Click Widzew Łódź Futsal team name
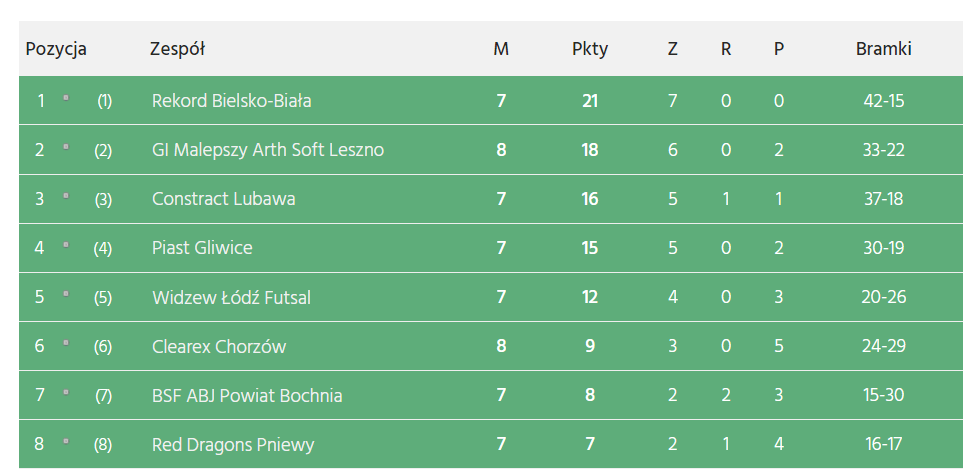The width and height of the screenshot is (971, 475). pos(231,297)
